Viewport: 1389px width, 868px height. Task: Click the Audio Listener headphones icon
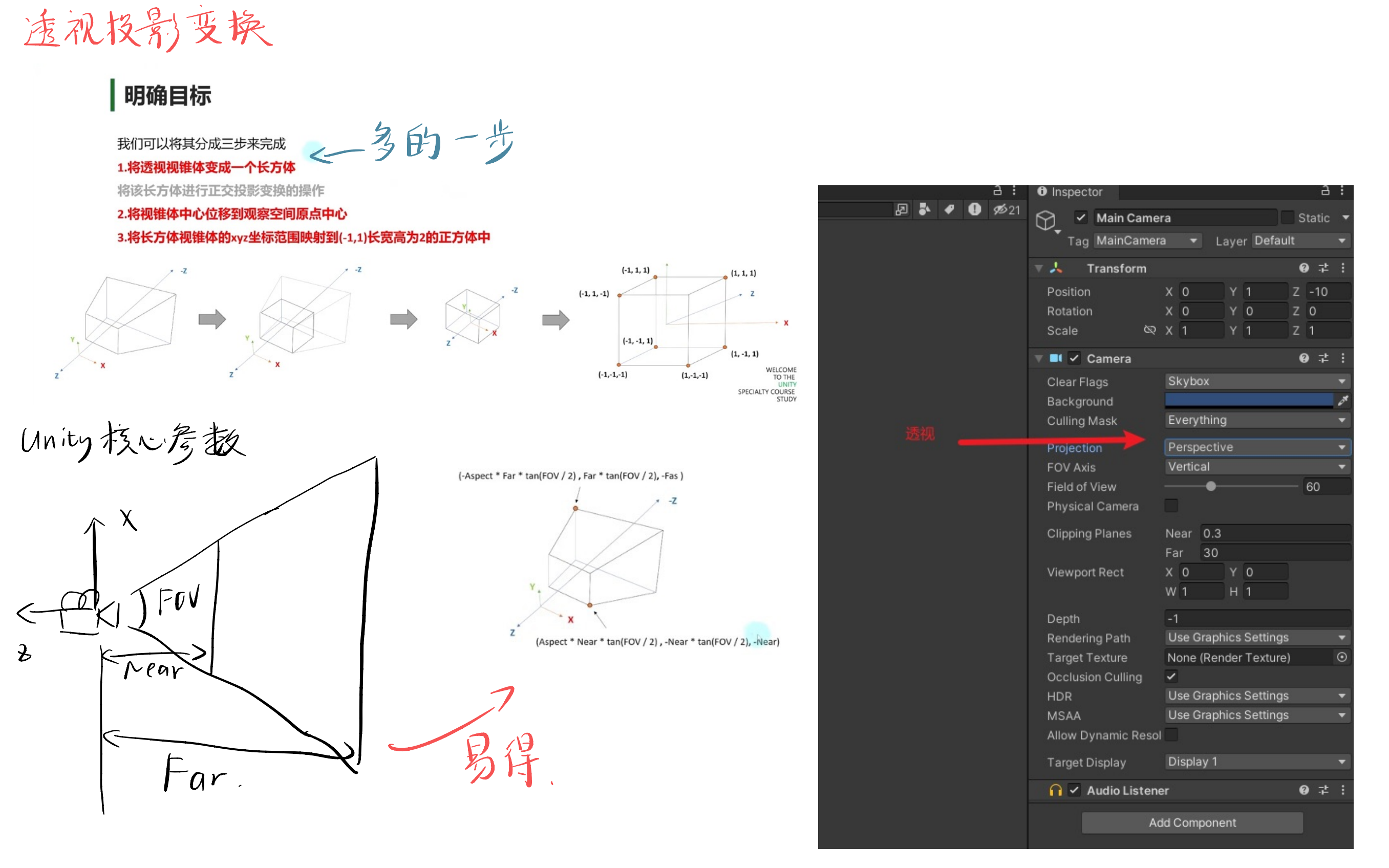point(1055,790)
